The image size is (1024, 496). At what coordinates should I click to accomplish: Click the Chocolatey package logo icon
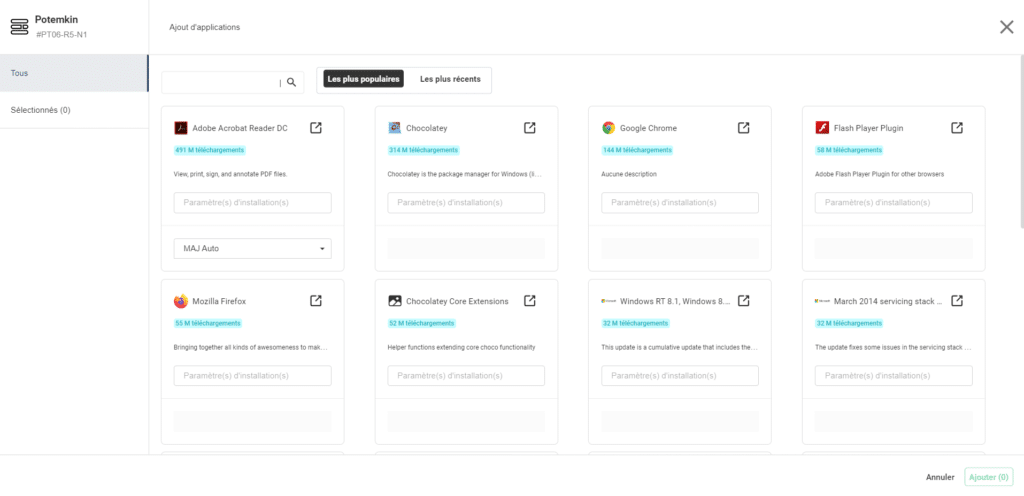tap(394, 128)
